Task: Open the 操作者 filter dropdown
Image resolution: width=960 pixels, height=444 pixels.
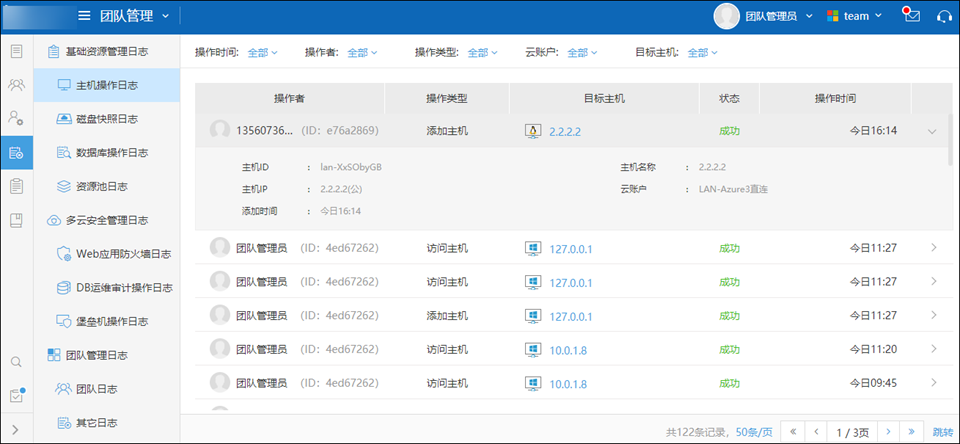Action: click(362, 53)
